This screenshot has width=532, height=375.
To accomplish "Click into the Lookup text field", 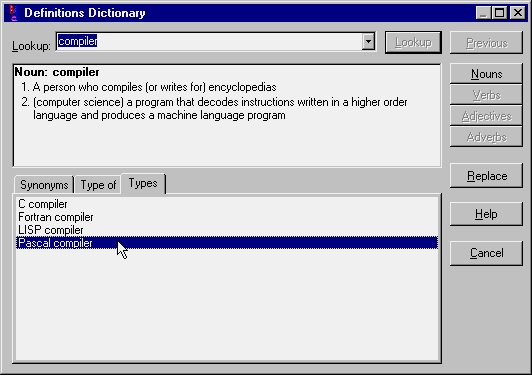I will [x=209, y=42].
